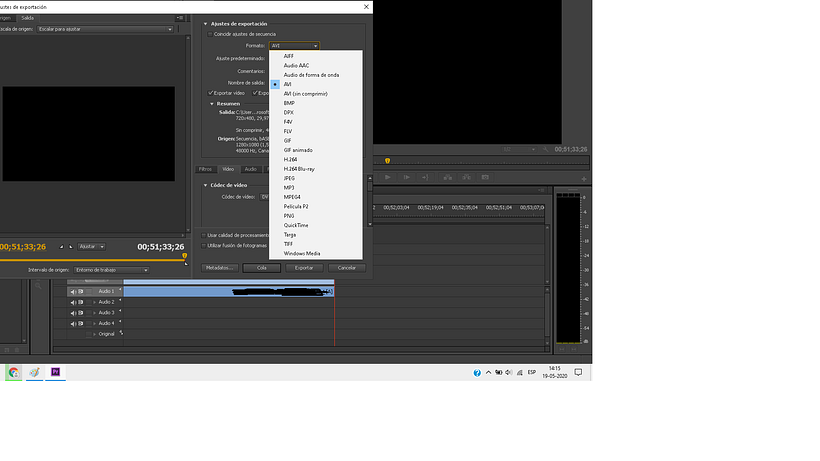This screenshot has height=461, width=820.
Task: Select Windows Media from the format list
Action: (316, 253)
